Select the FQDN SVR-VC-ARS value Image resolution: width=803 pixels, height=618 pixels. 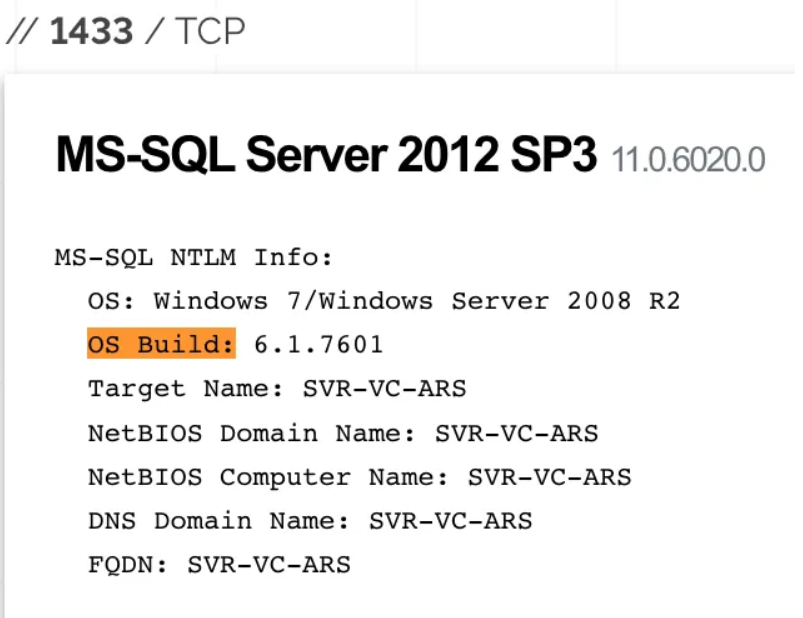coord(269,565)
